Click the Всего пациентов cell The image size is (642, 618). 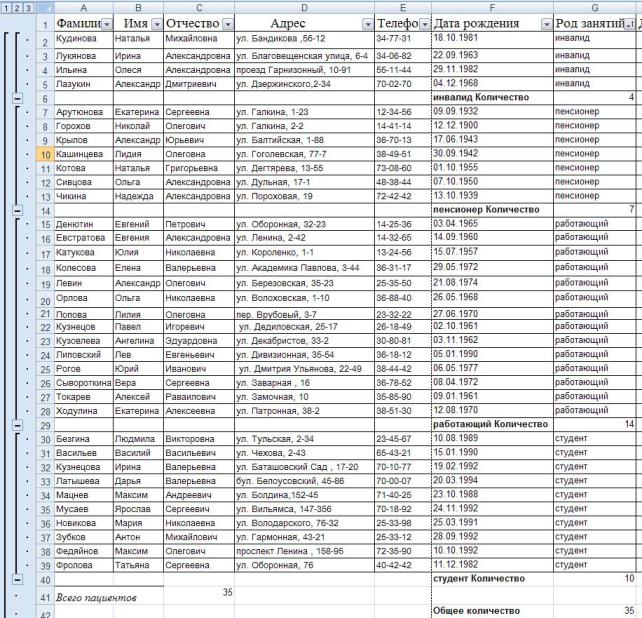click(96, 598)
